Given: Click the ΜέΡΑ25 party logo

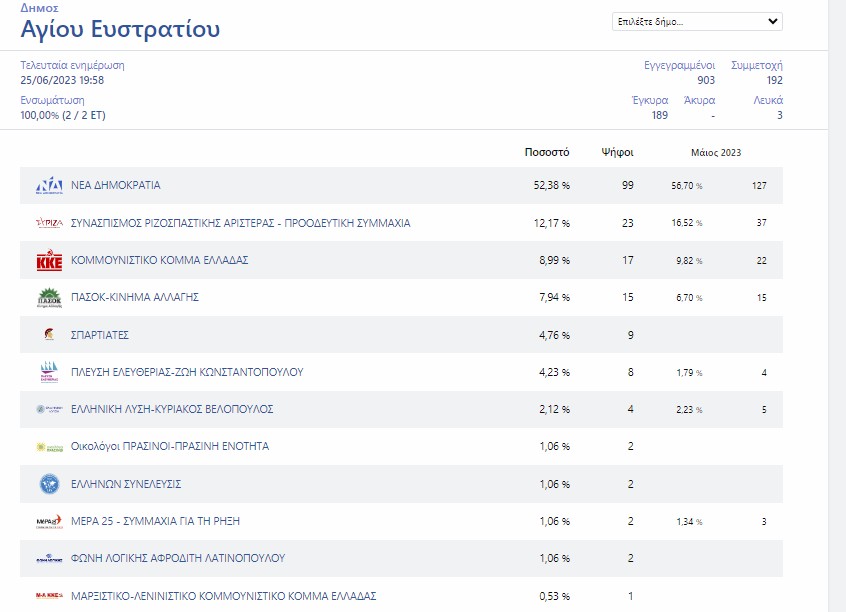Looking at the screenshot, I should click(49, 521).
